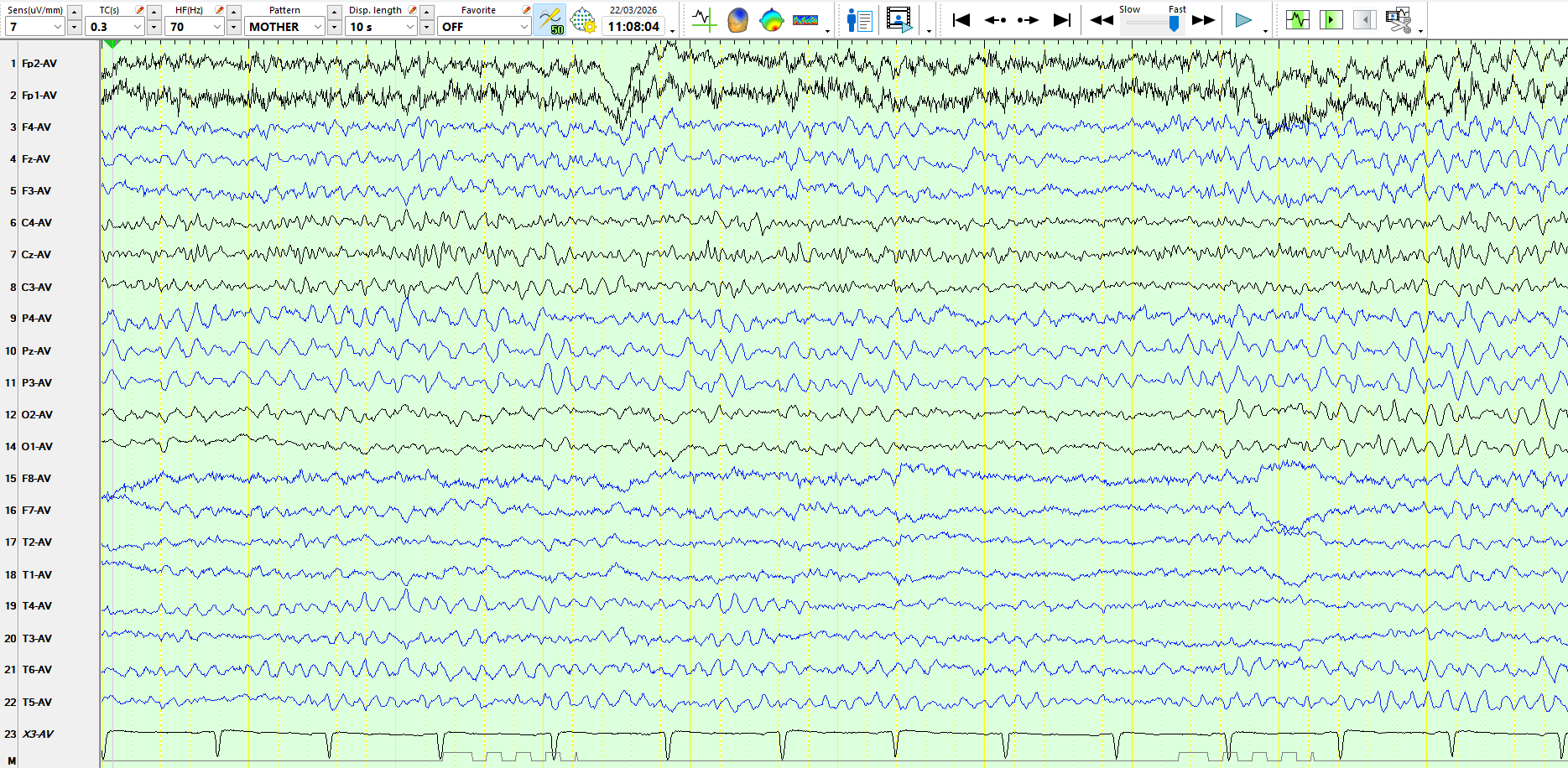Image resolution: width=1568 pixels, height=768 pixels.
Task: Click the green triangle marker atop the trace
Action: point(112,44)
